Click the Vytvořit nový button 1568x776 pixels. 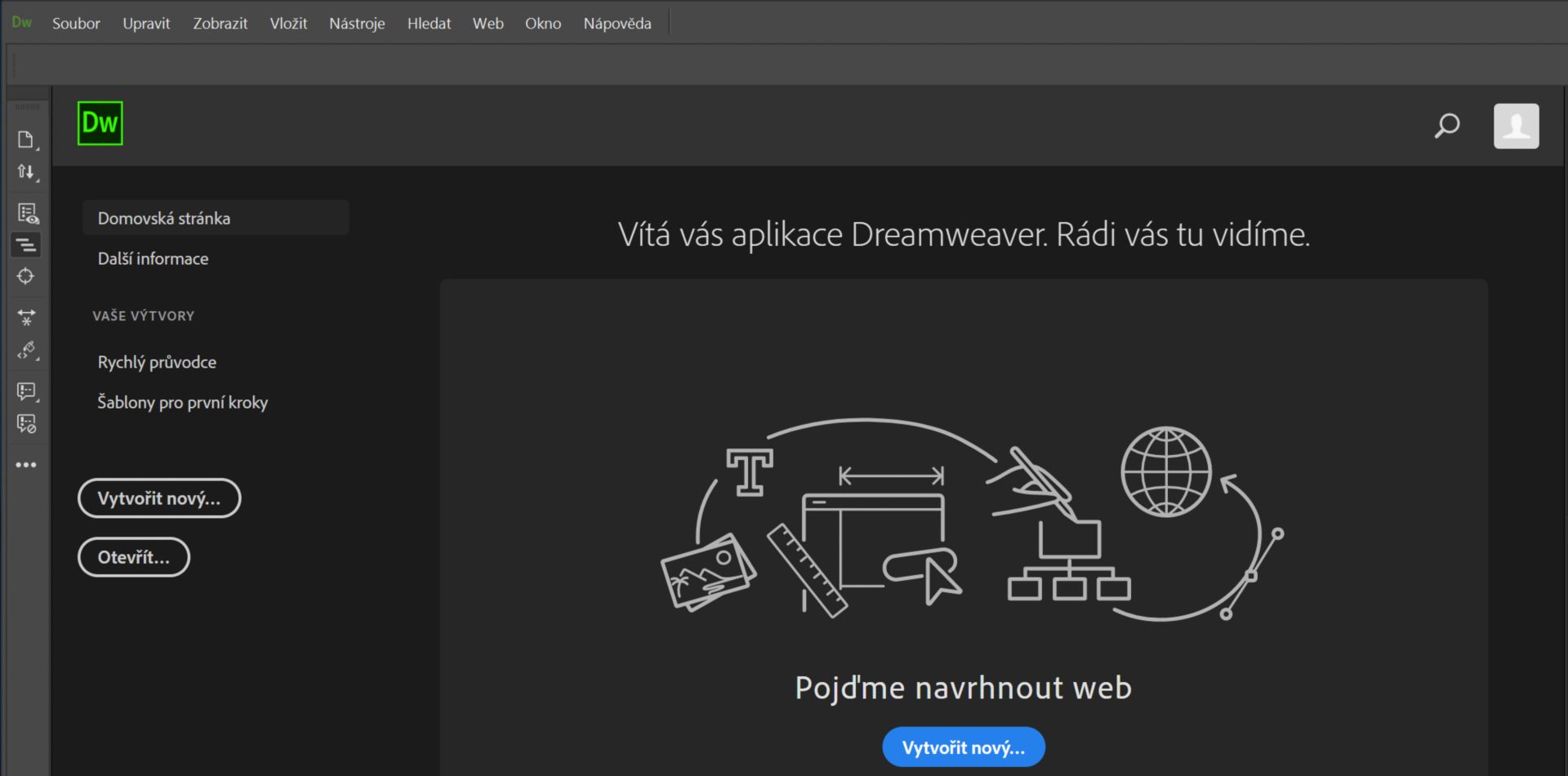158,497
